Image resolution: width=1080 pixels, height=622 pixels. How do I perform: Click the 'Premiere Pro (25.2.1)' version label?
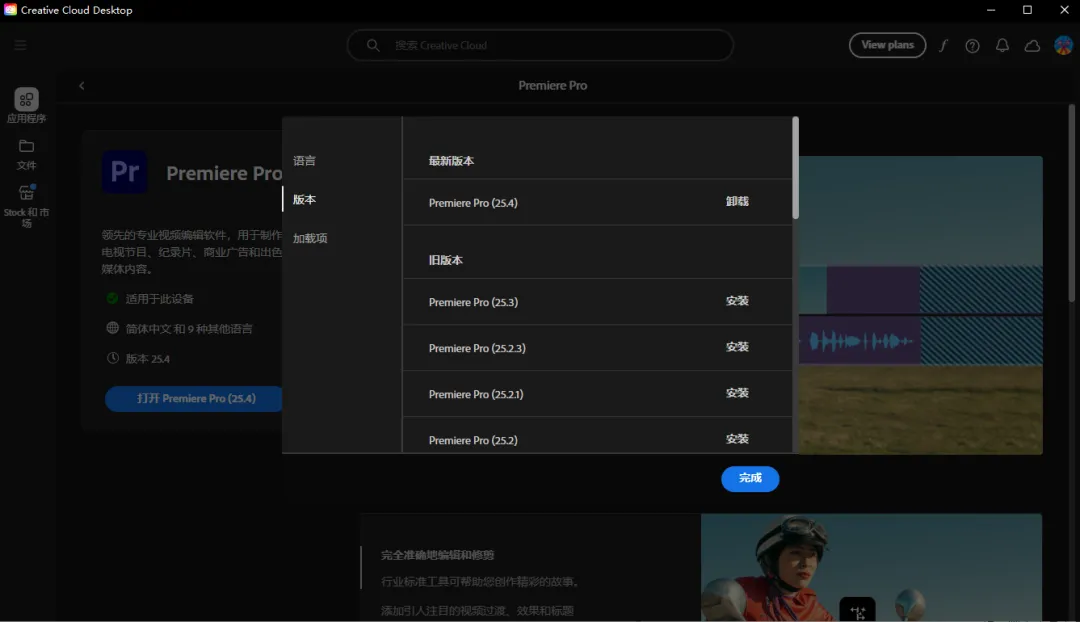[476, 395]
